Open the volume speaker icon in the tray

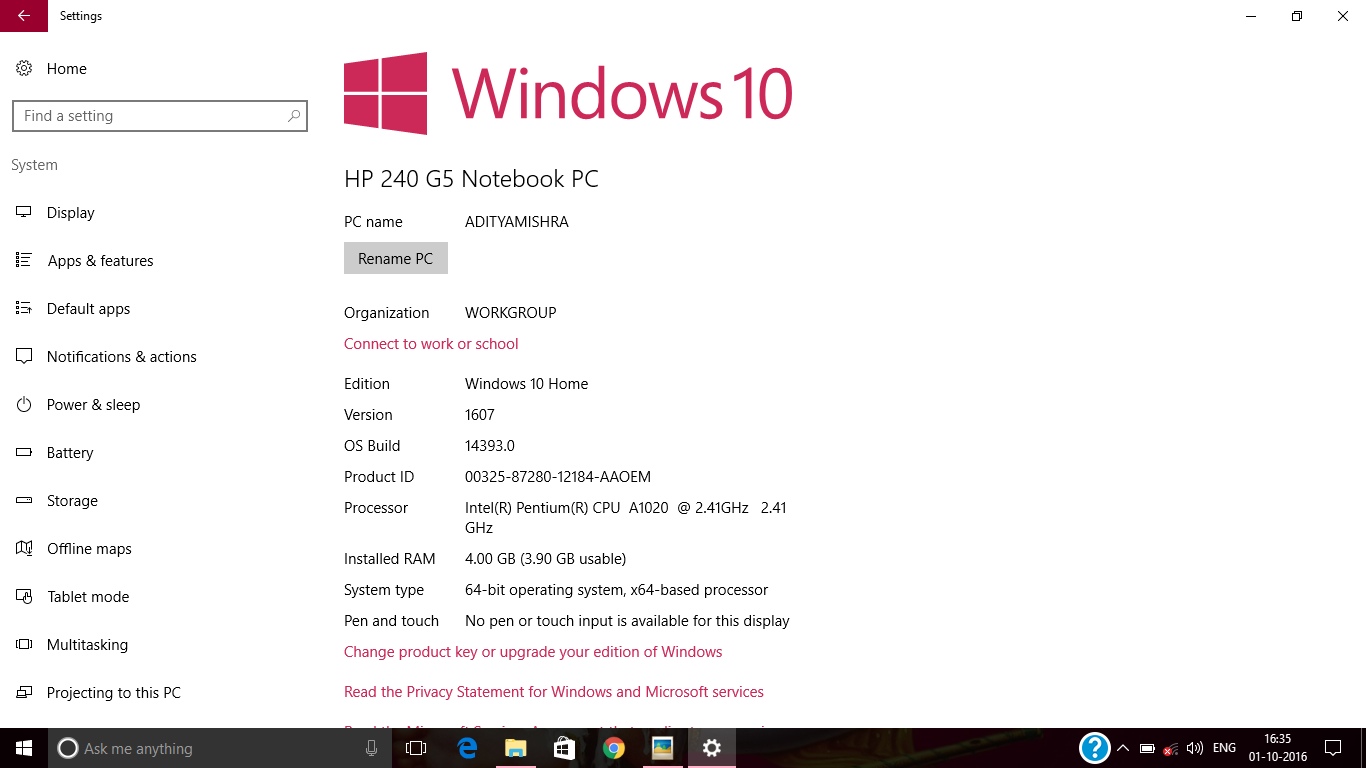pyautogui.click(x=1194, y=747)
